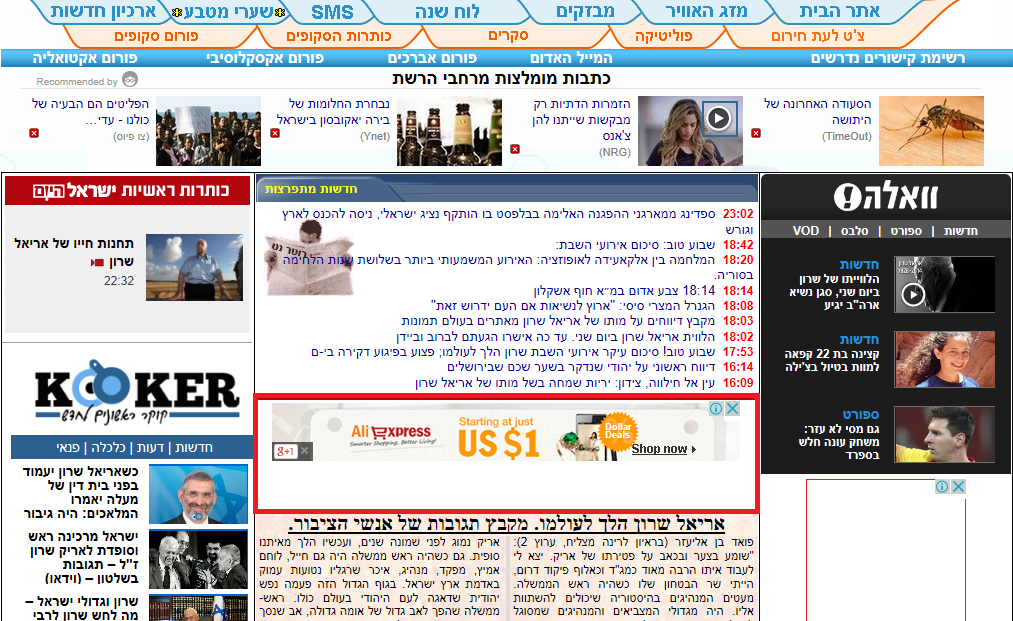The height and width of the screenshot is (621, 1013).
Task: Play the singer video thumbnail
Action: (718, 118)
